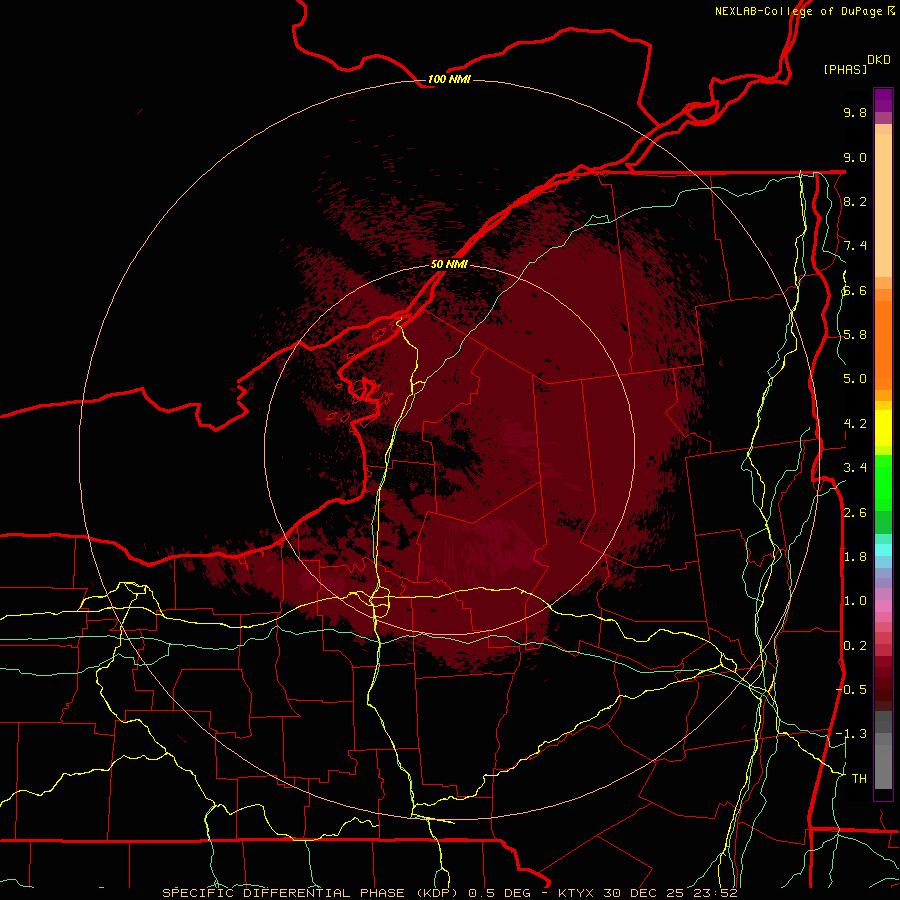Select the 50 NMI range ring label
The width and height of the screenshot is (900, 900).
pyautogui.click(x=449, y=264)
